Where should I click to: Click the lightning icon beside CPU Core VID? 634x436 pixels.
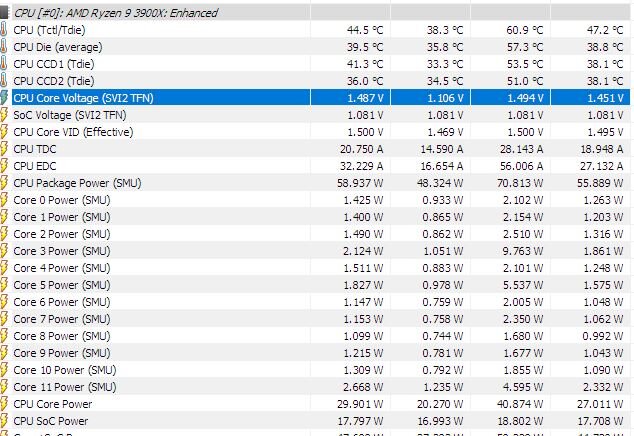coord(4,132)
